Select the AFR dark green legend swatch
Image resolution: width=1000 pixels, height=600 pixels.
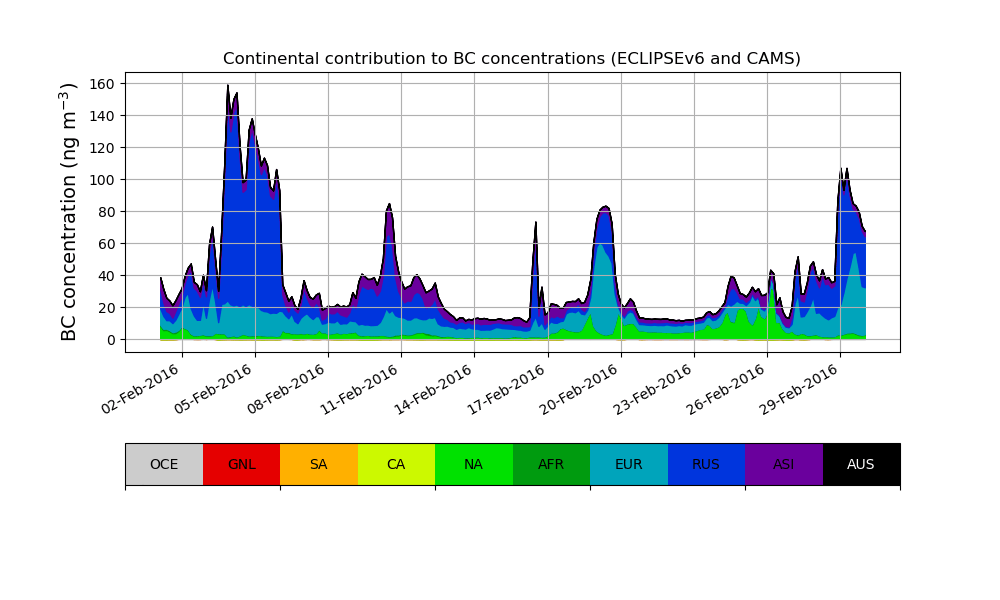(x=551, y=464)
